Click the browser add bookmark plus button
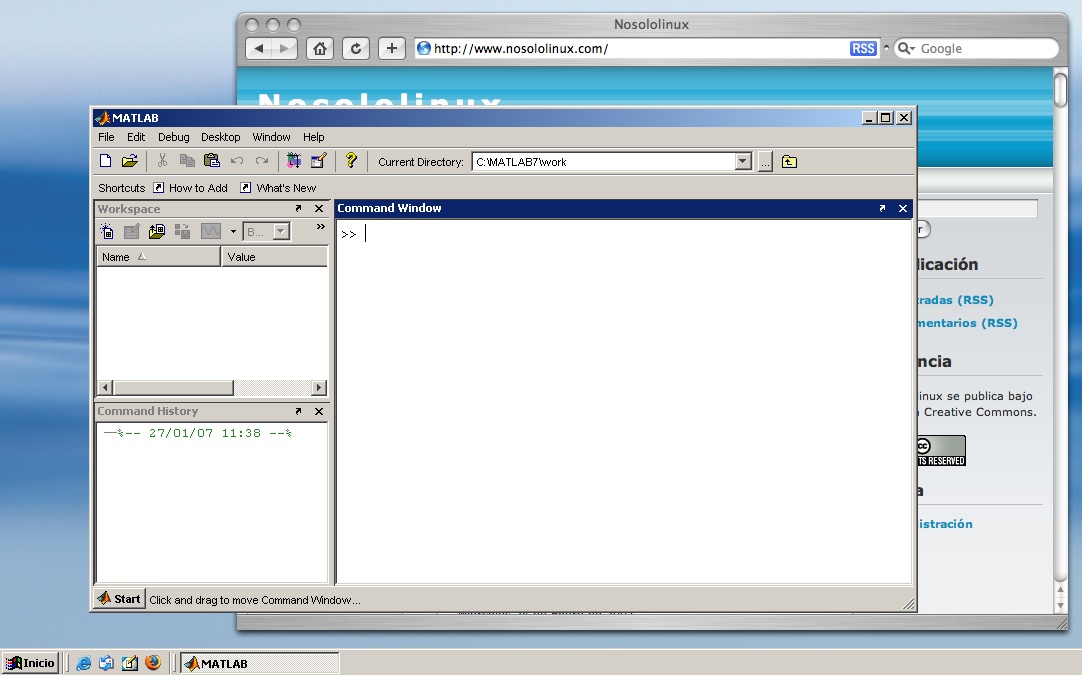 [391, 48]
